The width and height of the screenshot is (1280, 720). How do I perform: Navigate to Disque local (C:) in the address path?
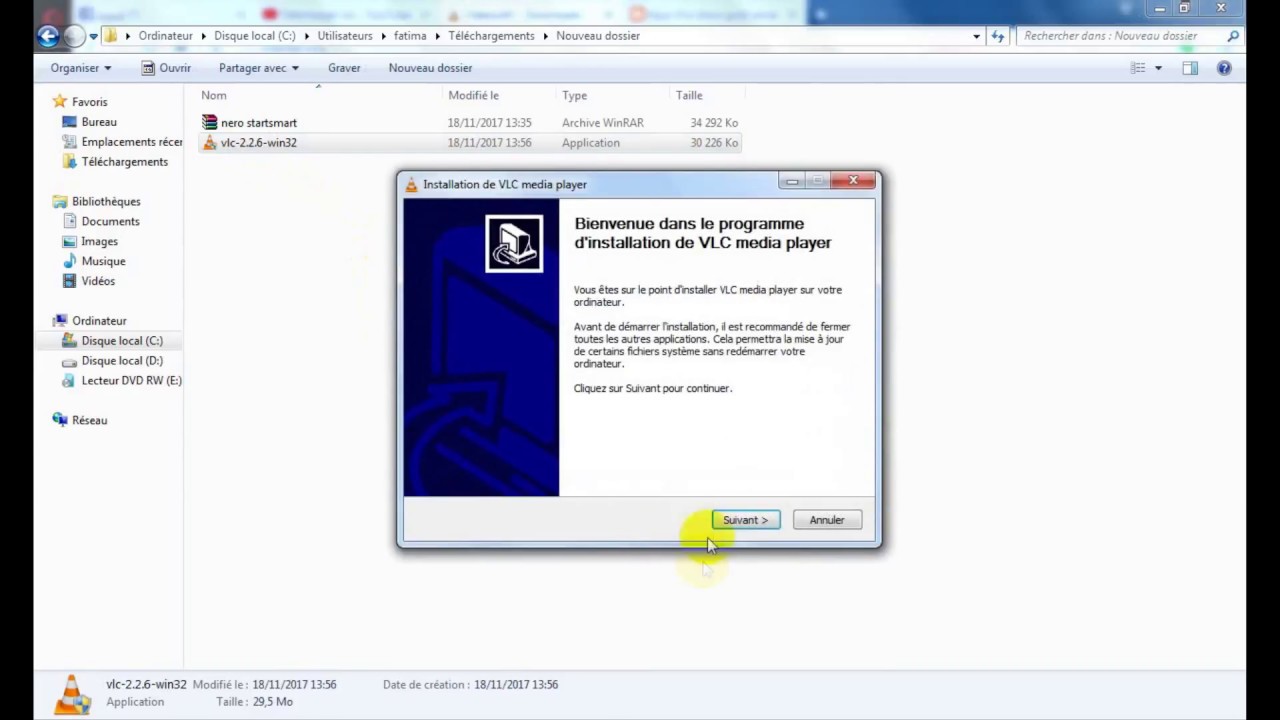pos(255,36)
